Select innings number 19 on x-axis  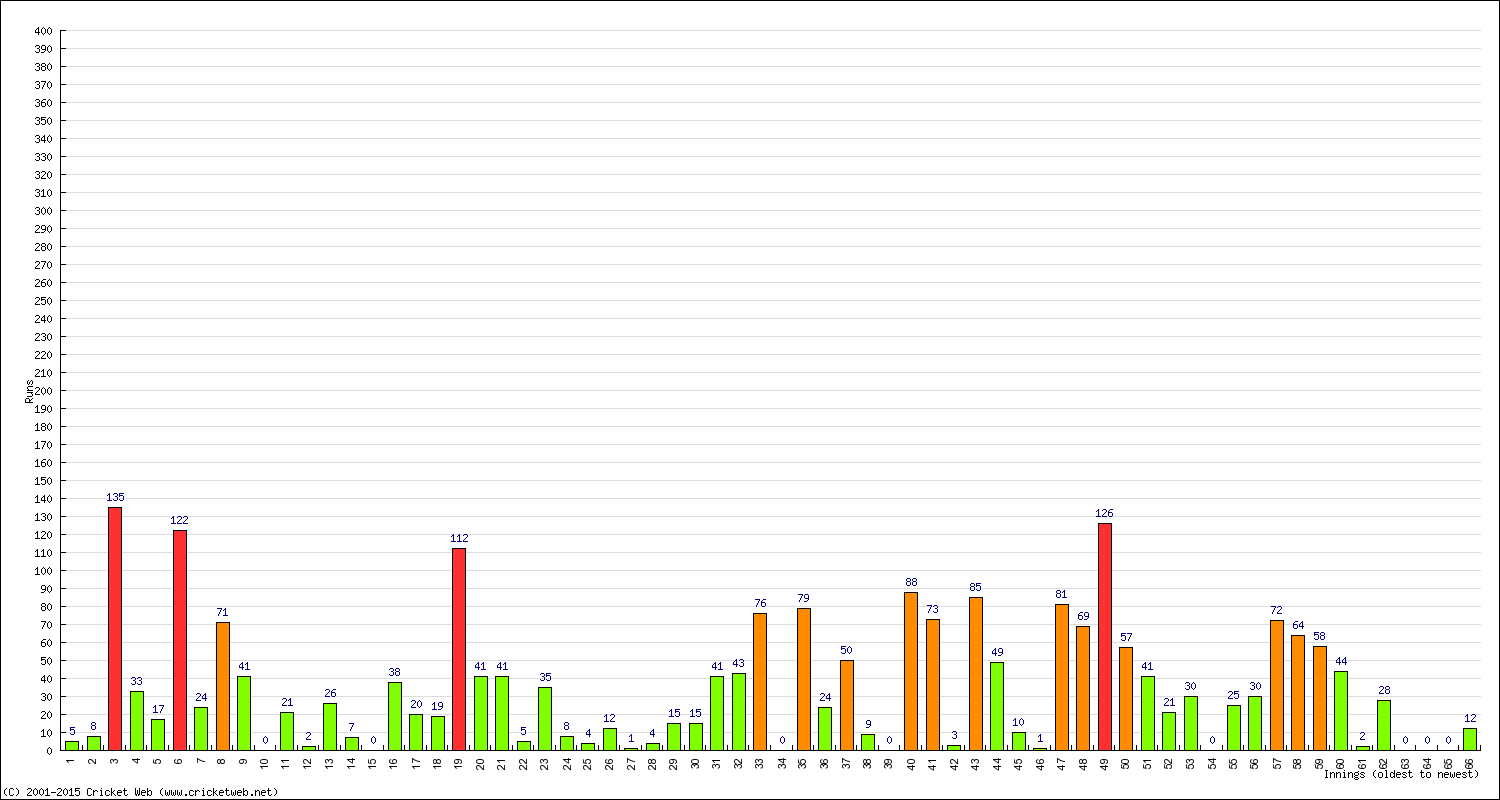tap(460, 762)
